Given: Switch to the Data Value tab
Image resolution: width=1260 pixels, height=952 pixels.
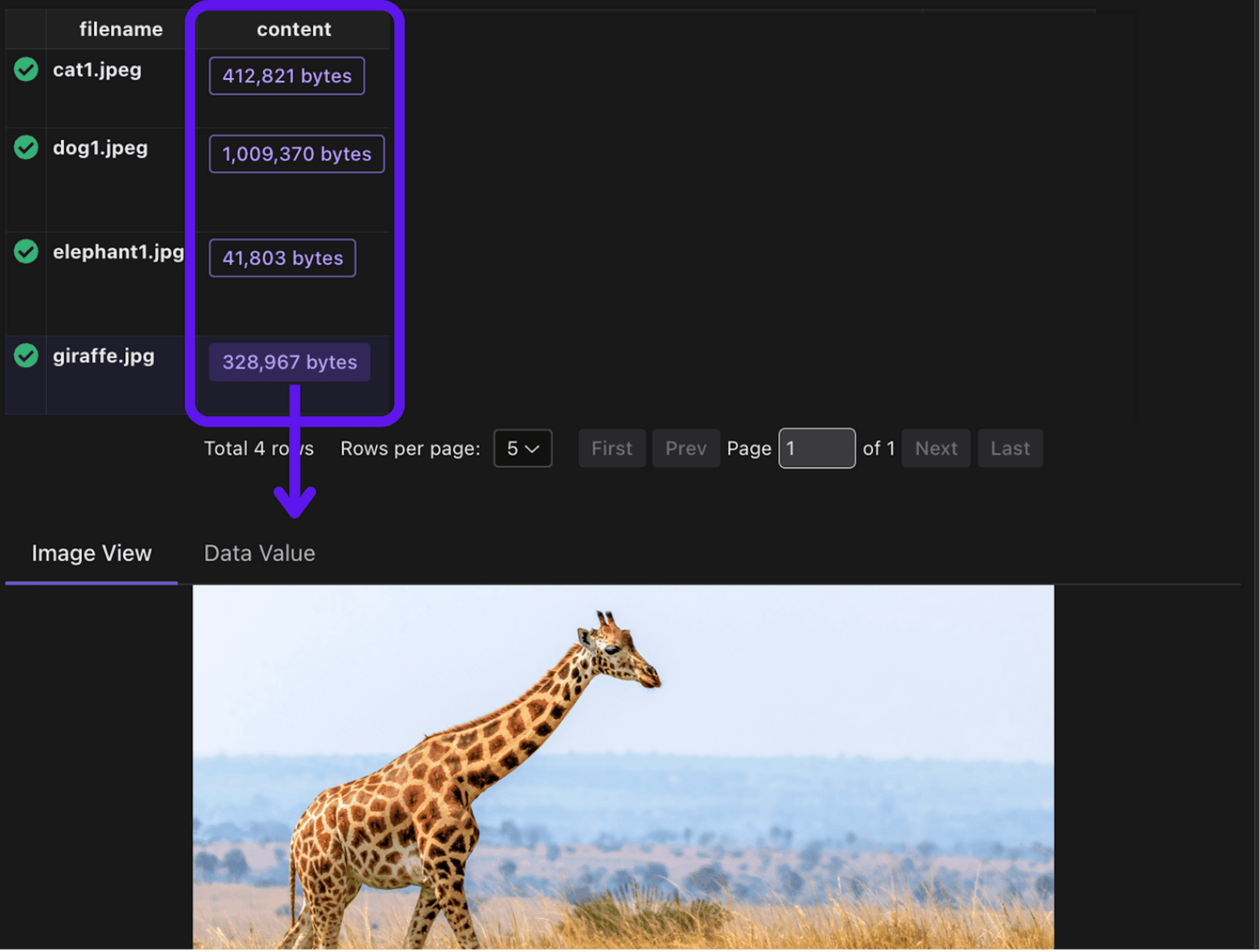Looking at the screenshot, I should (259, 553).
